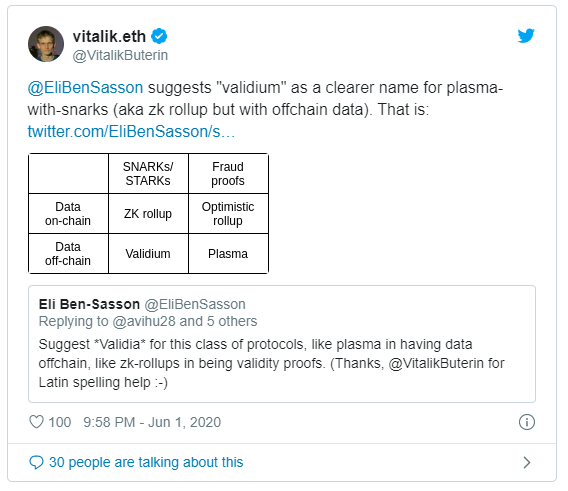The image size is (568, 491).
Task: Click "Replying to @avihu28 and 5 others"
Action: (148, 321)
